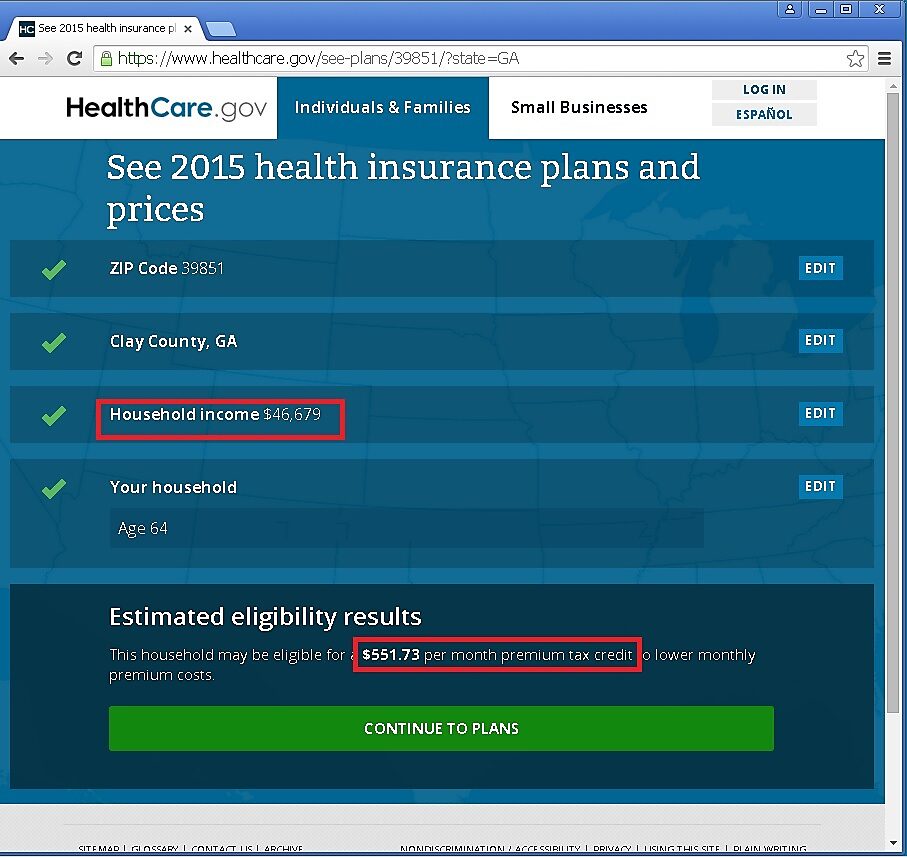Viewport: 907px width, 858px height.
Task: Reload the page with the refresh icon
Action: click(74, 59)
